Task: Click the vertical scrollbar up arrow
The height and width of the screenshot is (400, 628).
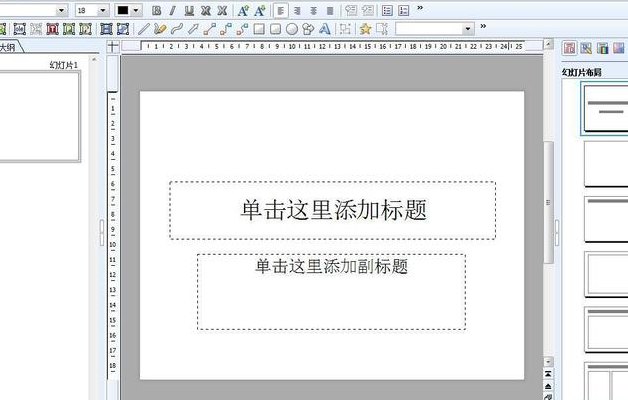Action: pyautogui.click(x=548, y=44)
